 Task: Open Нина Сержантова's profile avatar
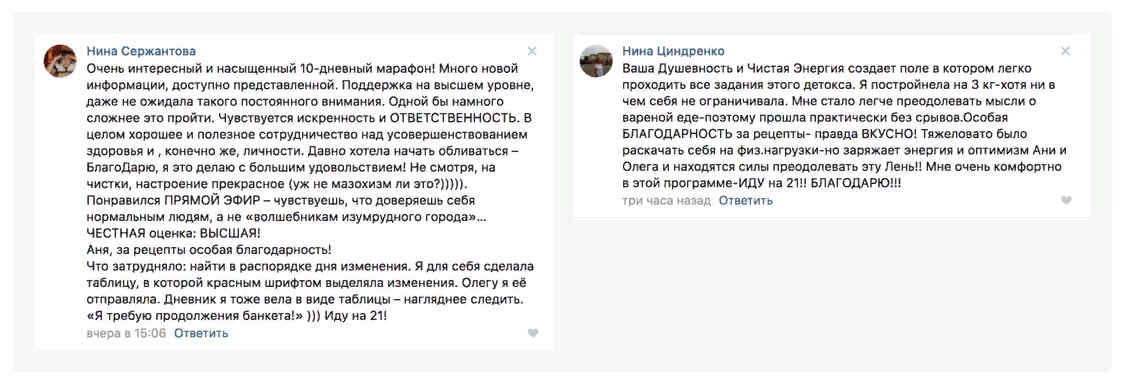coord(60,61)
